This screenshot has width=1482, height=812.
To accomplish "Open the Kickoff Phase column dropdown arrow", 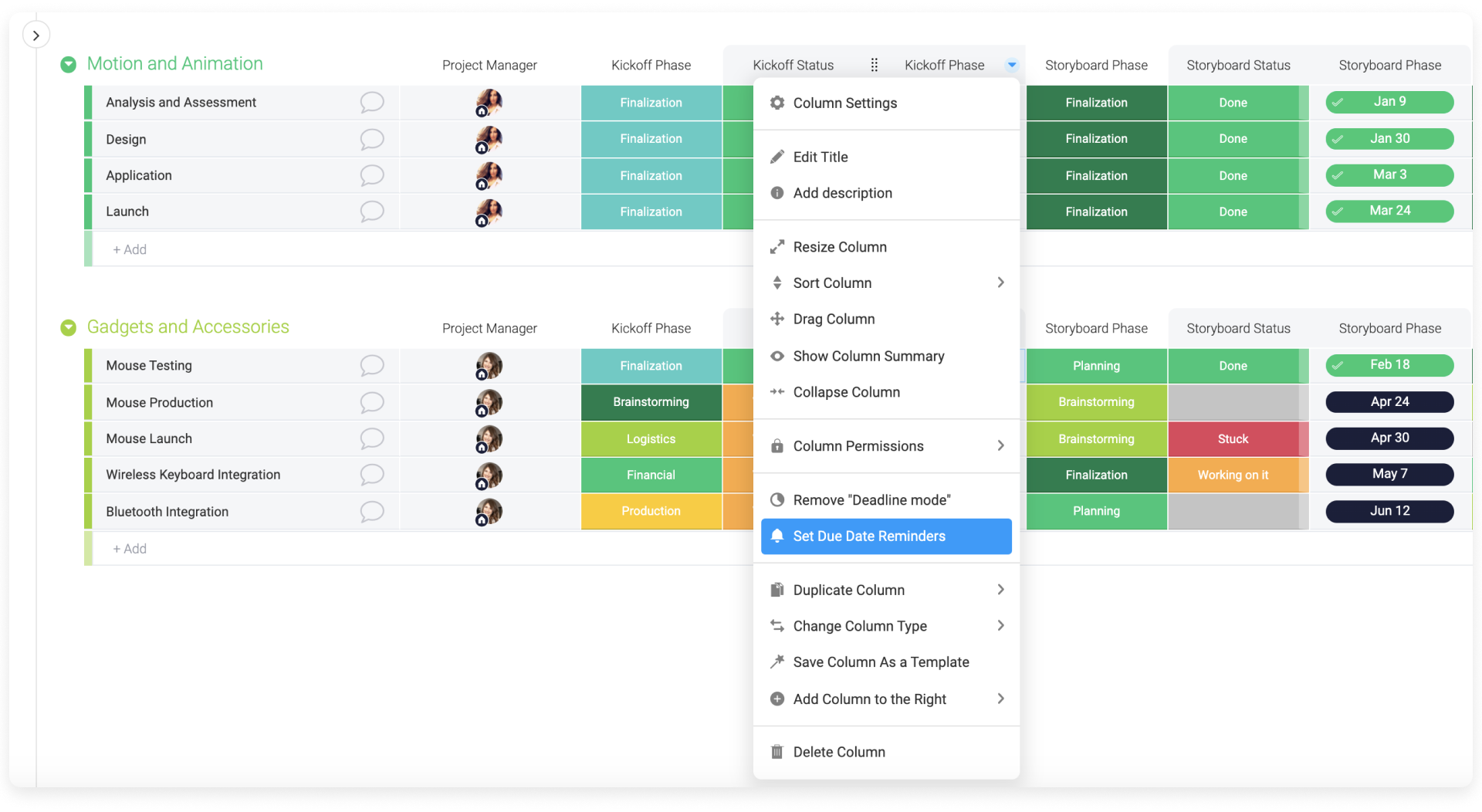I will click(x=1011, y=65).
